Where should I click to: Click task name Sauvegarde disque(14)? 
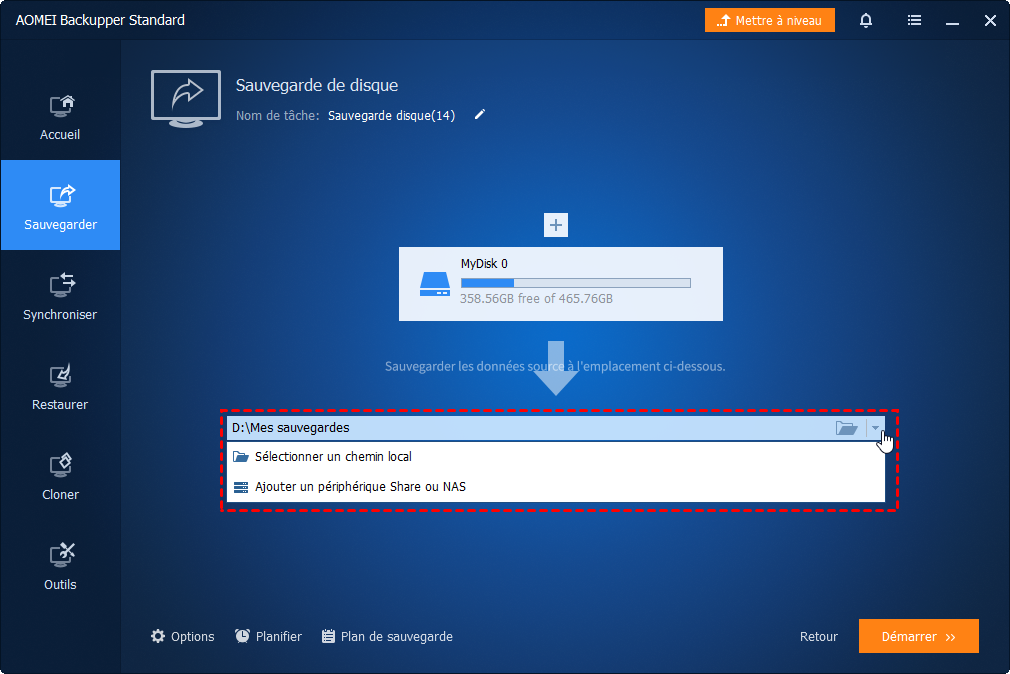point(391,115)
